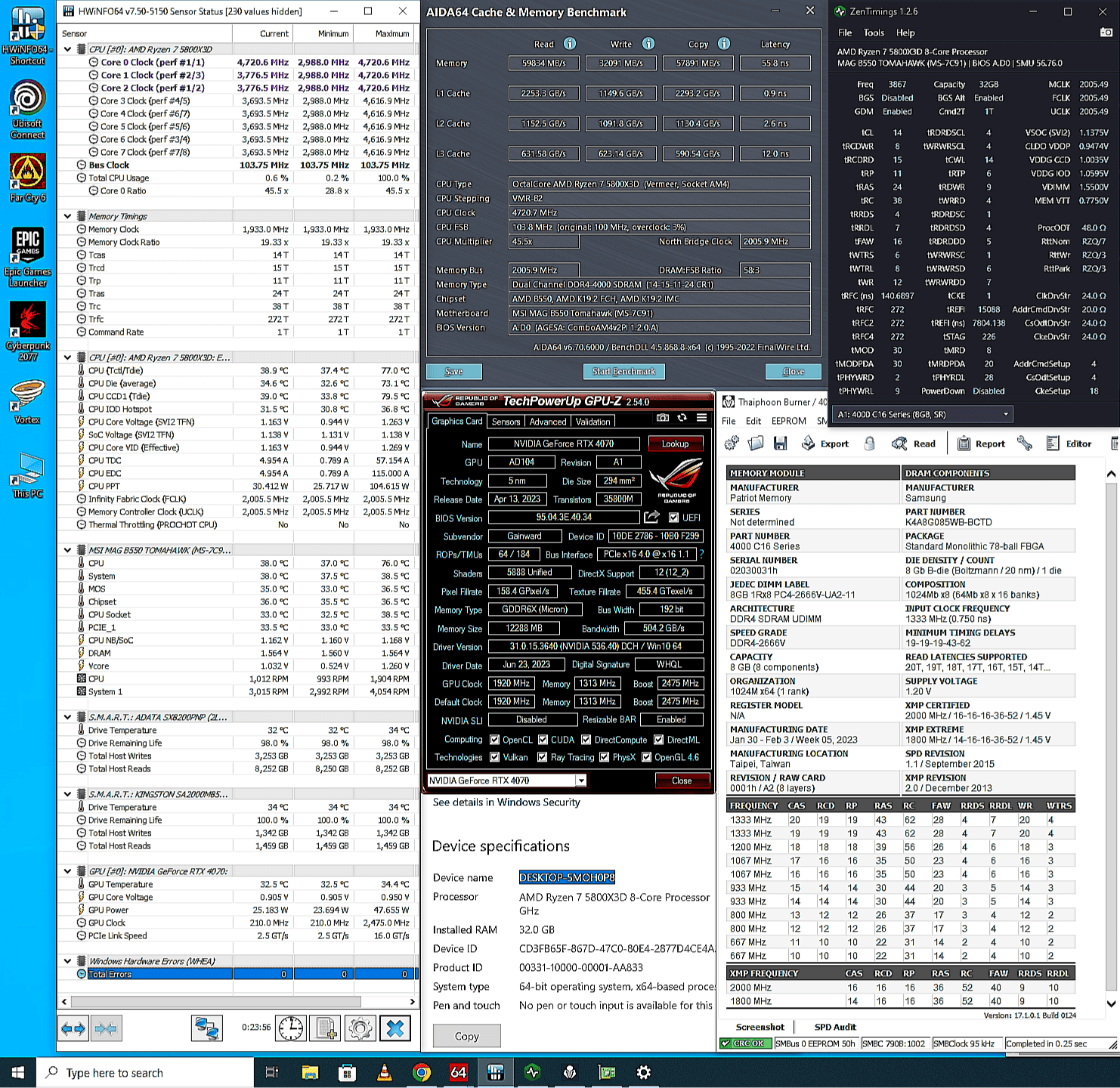
Task: Click GPU-Z BIOS export share icon
Action: tap(651, 517)
